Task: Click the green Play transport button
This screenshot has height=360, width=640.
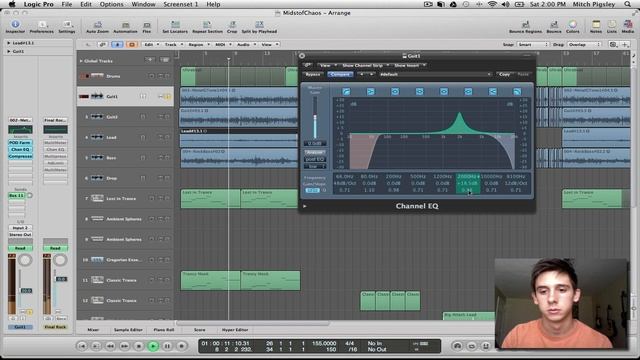Action: tap(153, 346)
